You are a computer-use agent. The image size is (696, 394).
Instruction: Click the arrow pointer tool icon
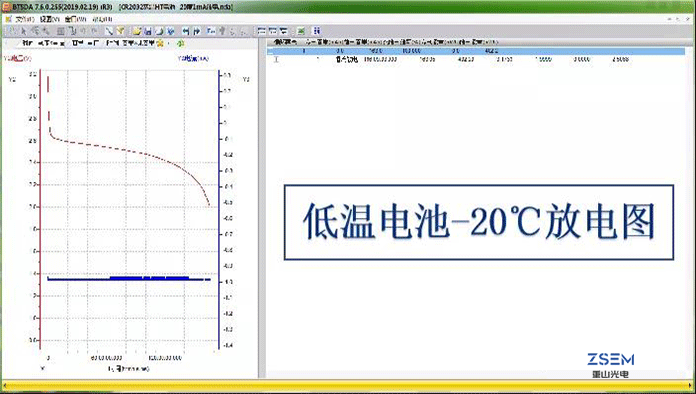pos(24,31)
